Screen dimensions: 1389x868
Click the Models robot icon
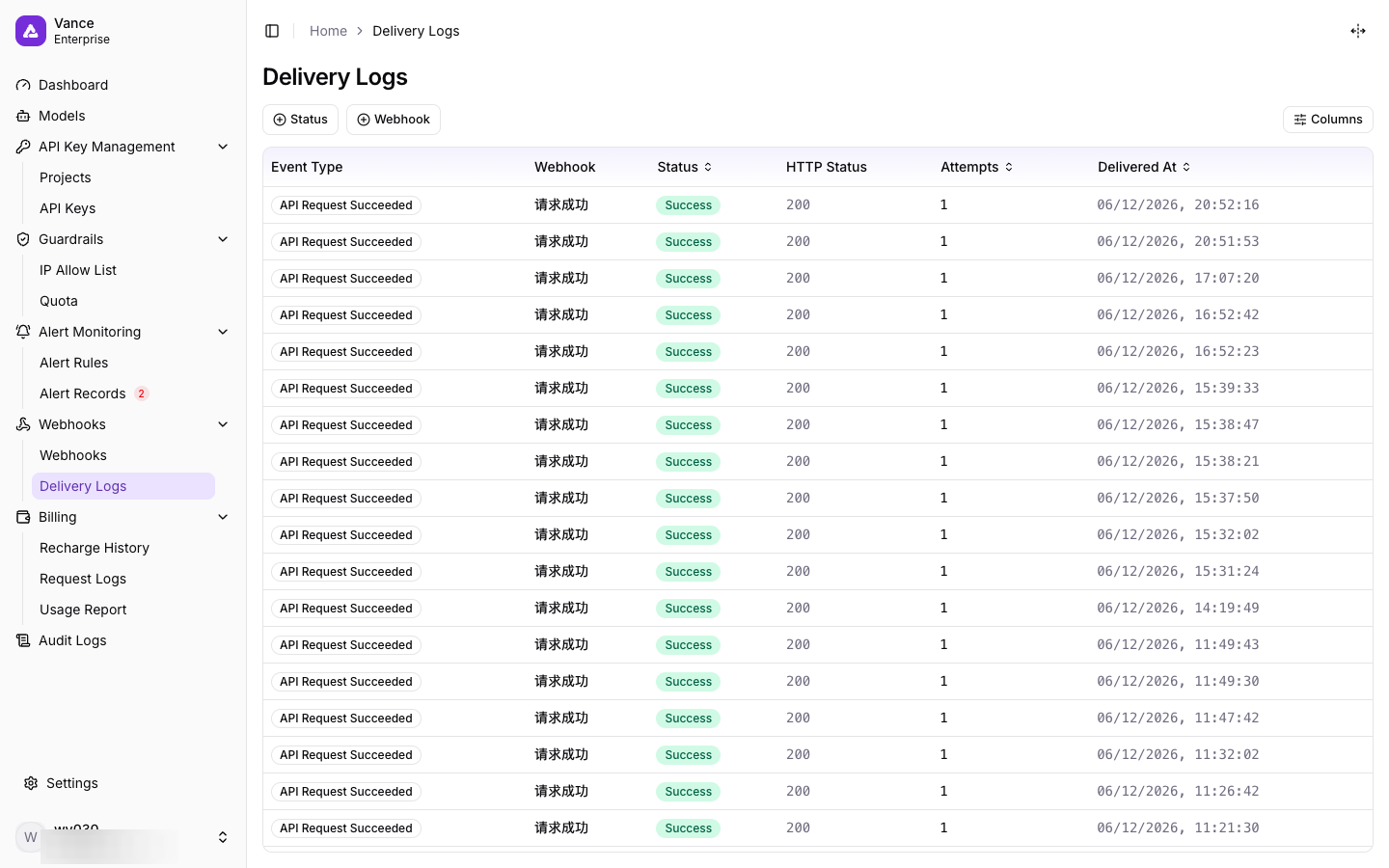tap(23, 116)
